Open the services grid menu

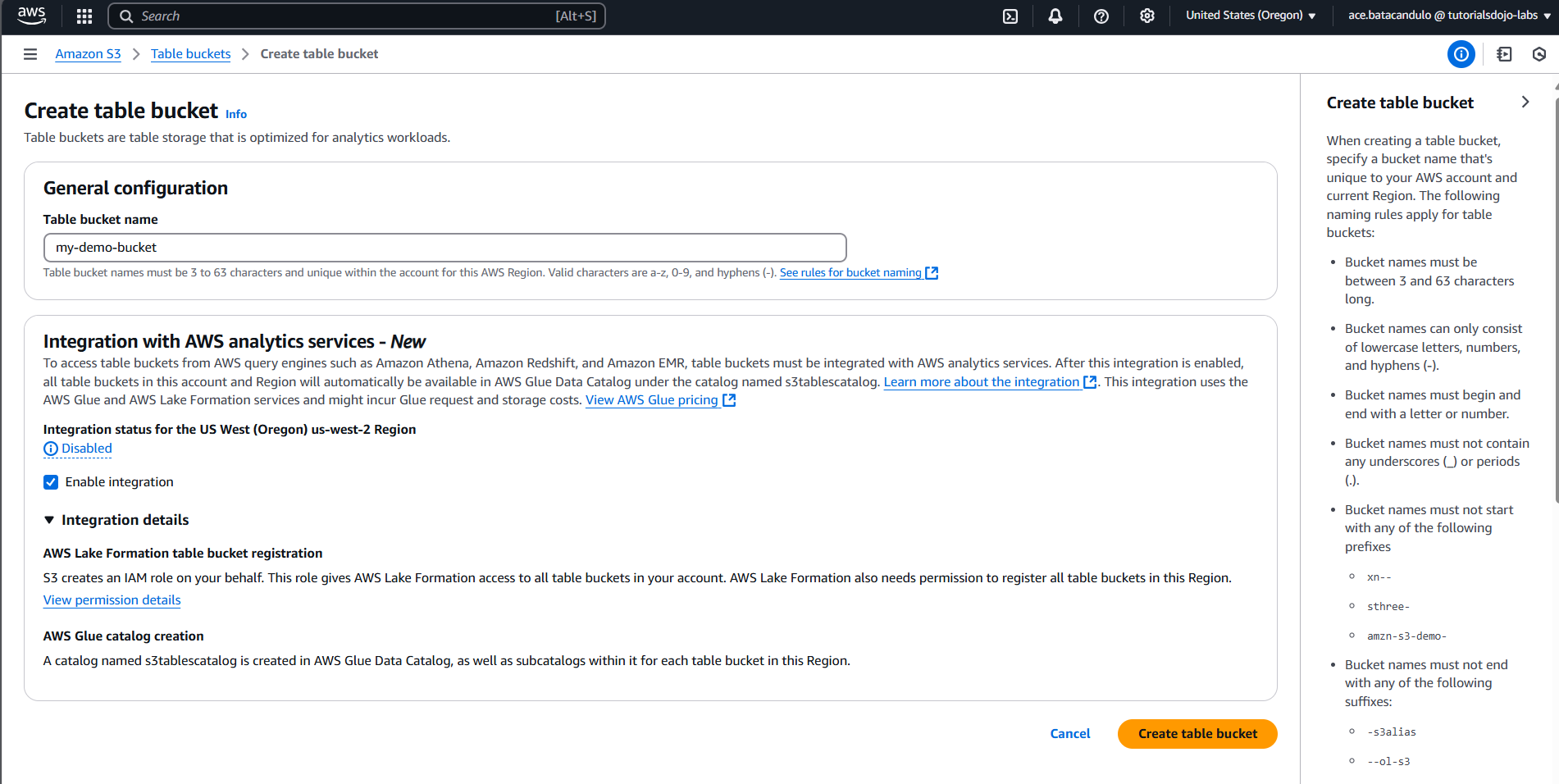tap(84, 16)
